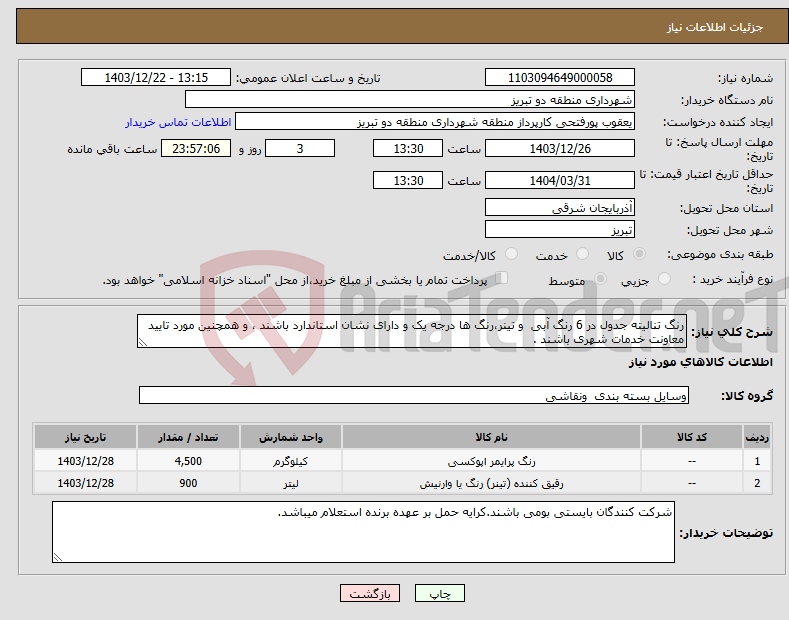
Task: Click the اطلاعات کالاهای مورد نیاز section heading
Action: click(x=700, y=362)
